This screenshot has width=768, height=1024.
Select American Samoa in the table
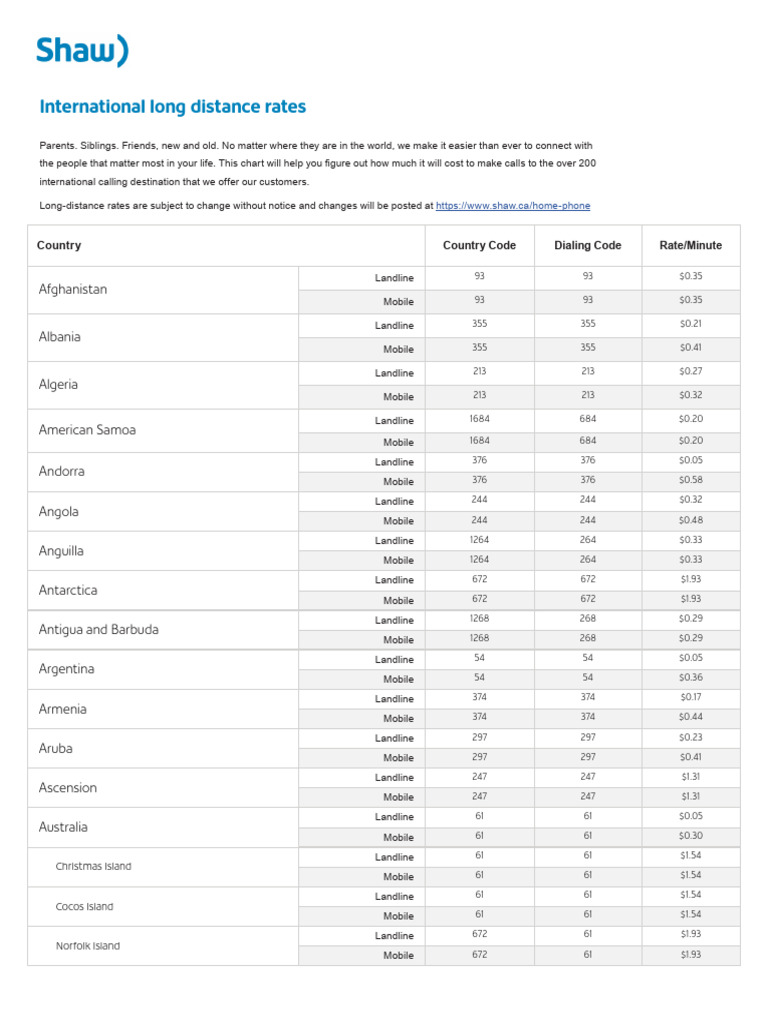[x=87, y=430]
